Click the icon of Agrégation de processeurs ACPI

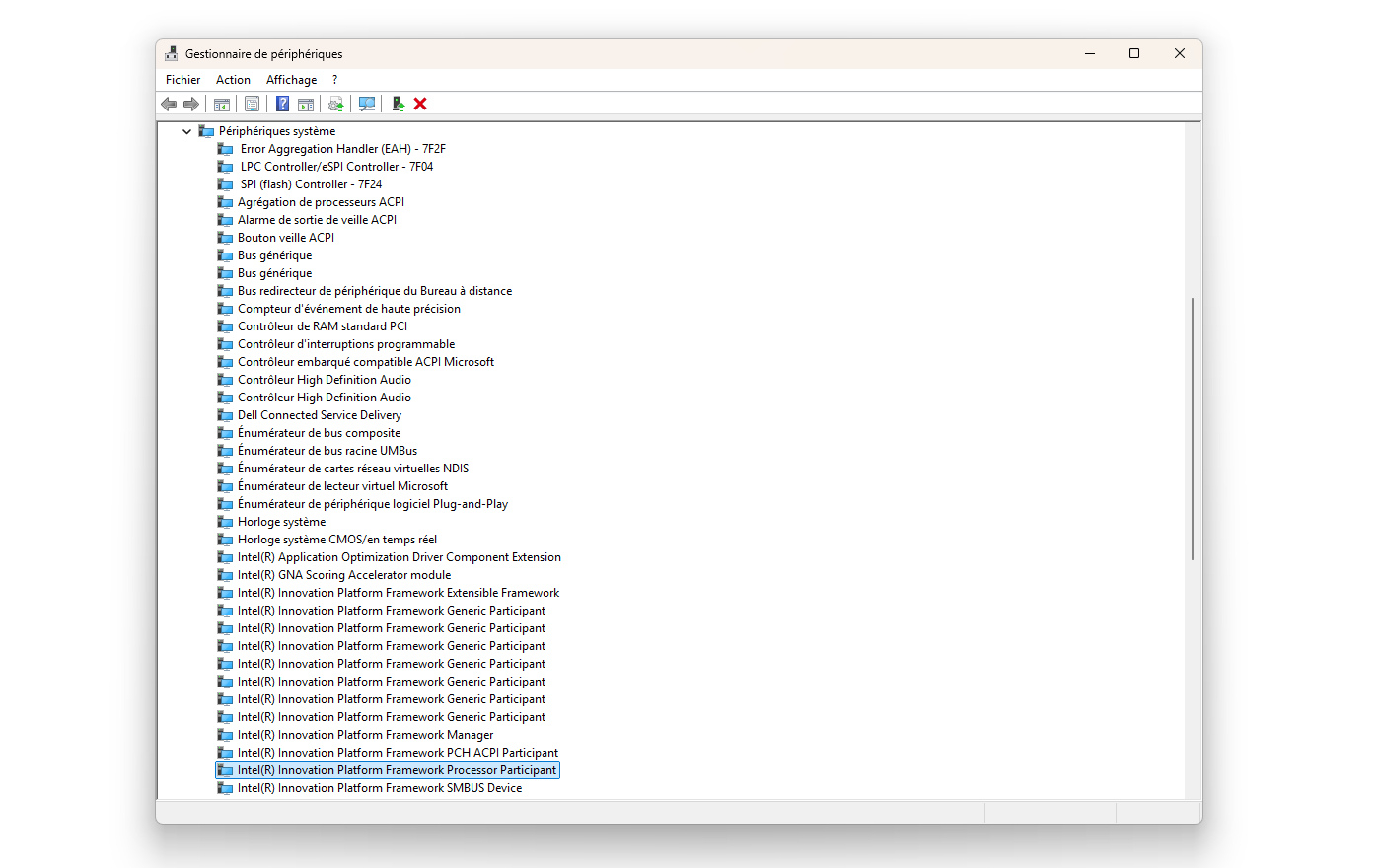point(225,202)
